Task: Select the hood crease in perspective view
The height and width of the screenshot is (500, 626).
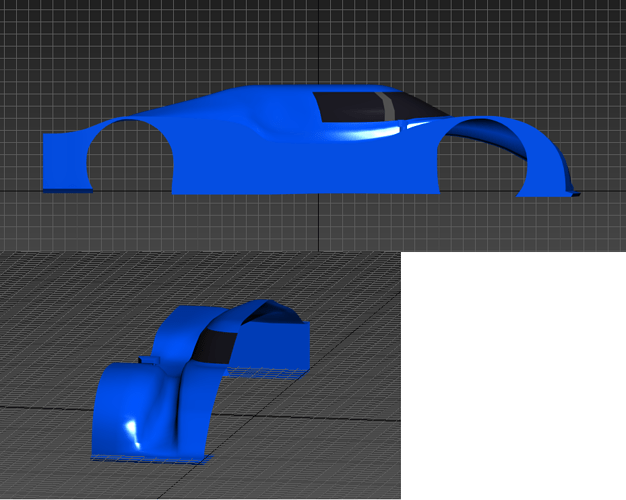Action: click(182, 400)
